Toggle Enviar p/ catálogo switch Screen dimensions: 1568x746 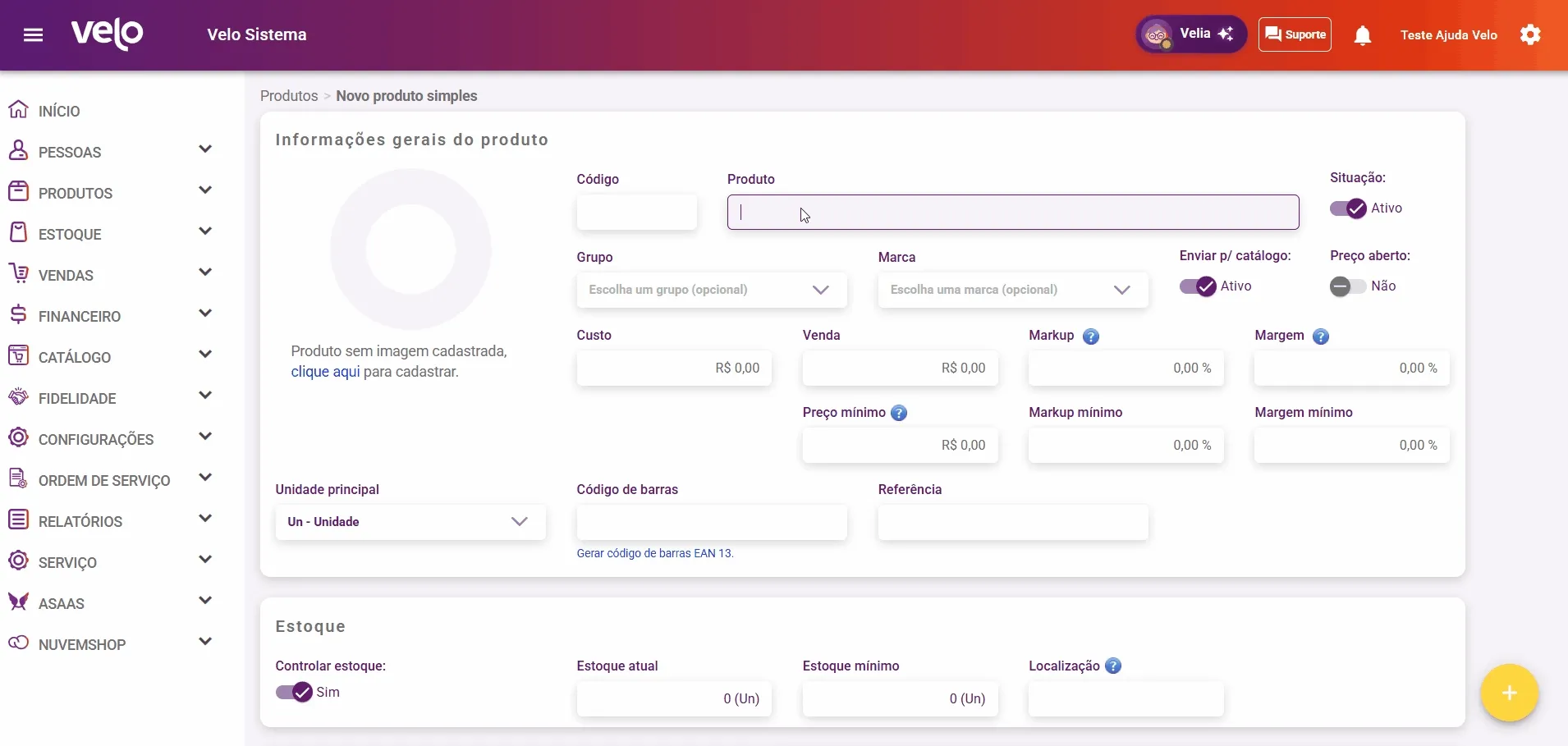tap(1198, 286)
